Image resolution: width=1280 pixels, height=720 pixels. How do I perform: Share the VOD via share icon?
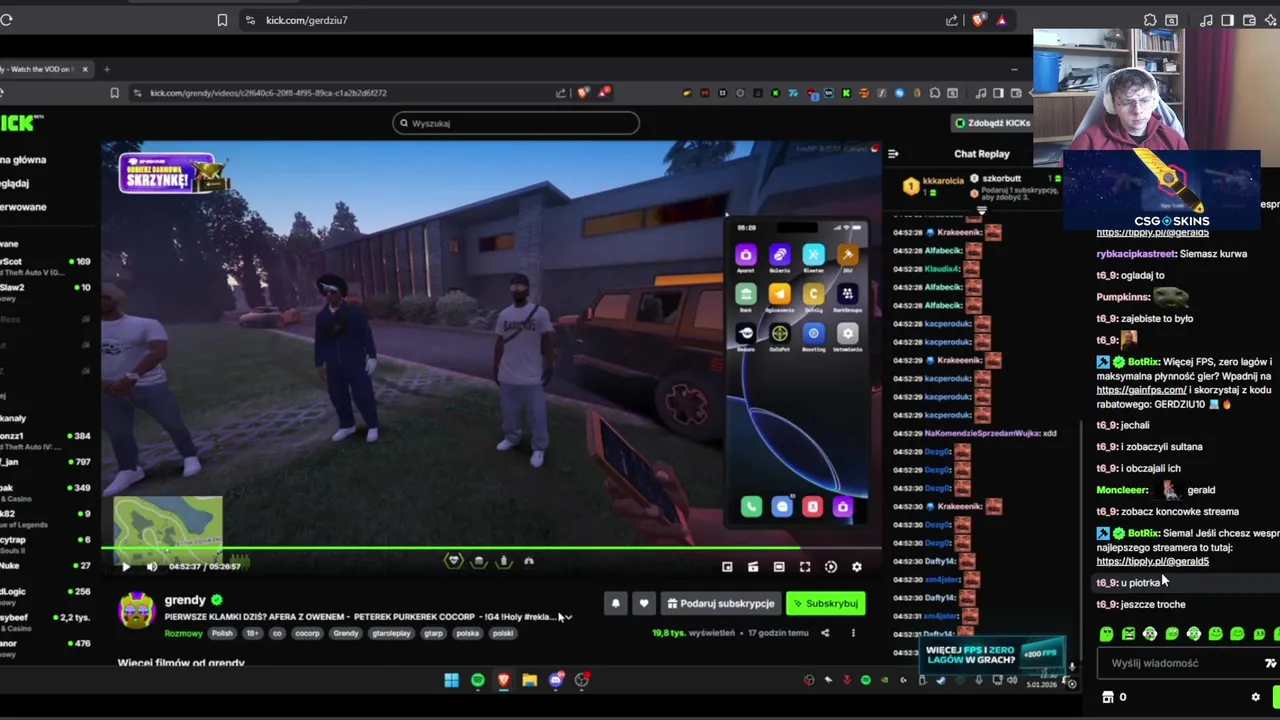click(825, 633)
